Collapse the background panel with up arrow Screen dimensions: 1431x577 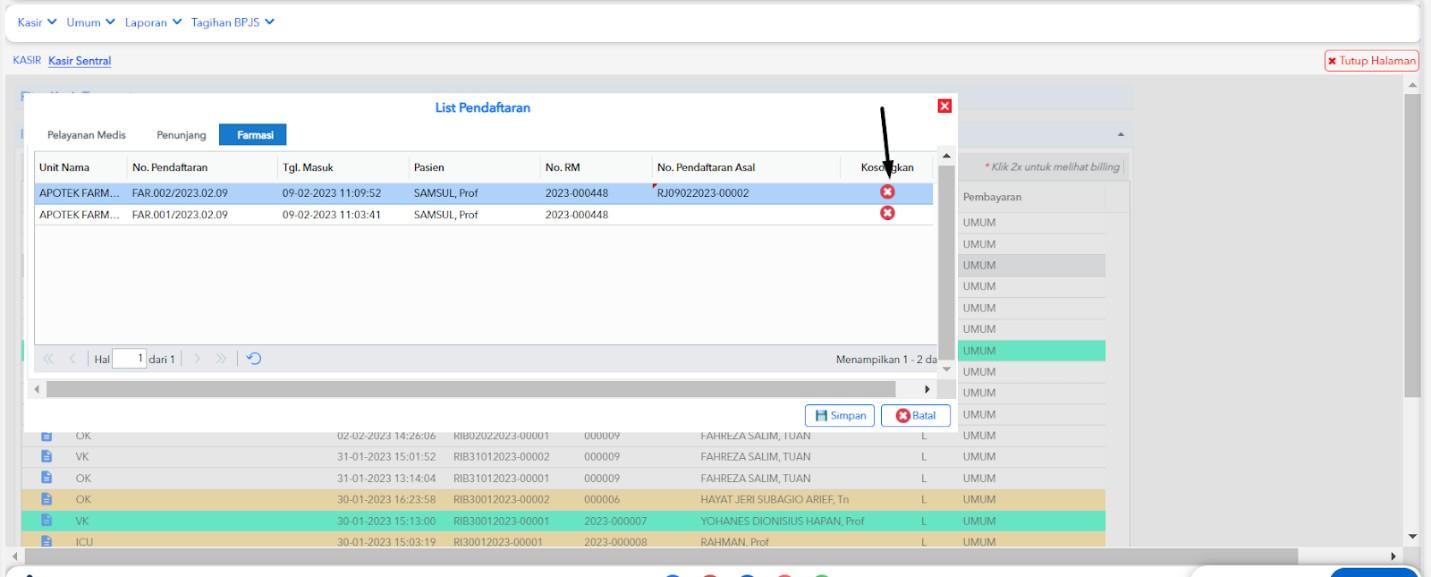coord(1120,134)
